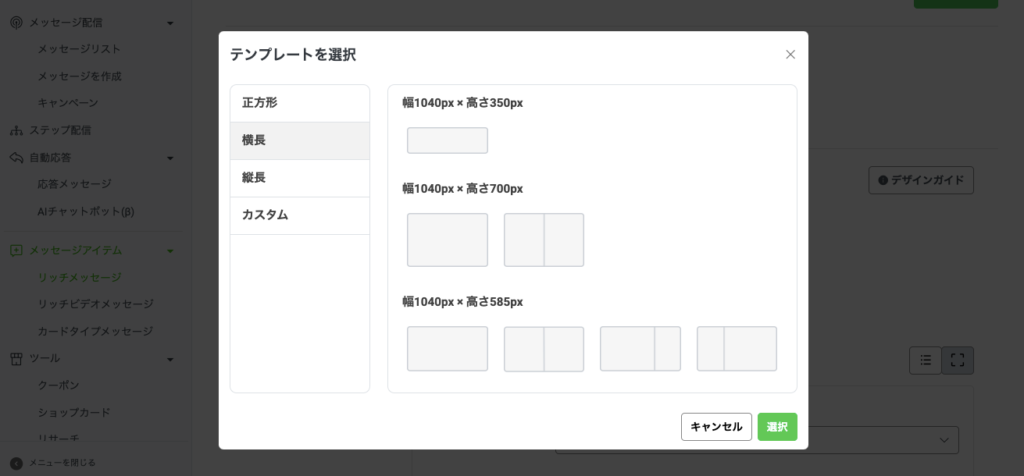
Task: Collapse the ツール sidebar section
Action: (171, 359)
